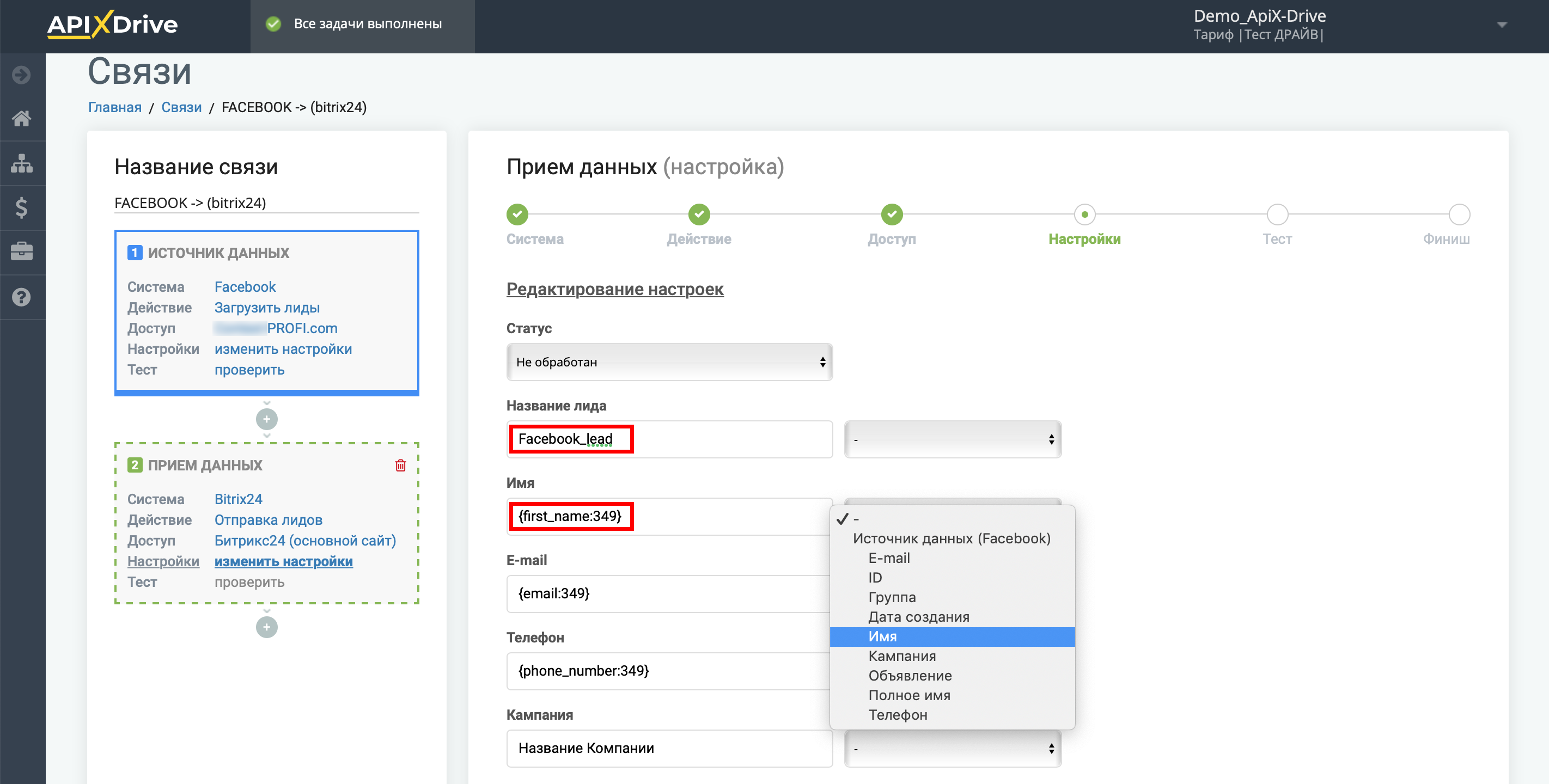Click the Название лида field Facebook_lead
Screen dimensions: 1549x784
[x=669, y=439]
